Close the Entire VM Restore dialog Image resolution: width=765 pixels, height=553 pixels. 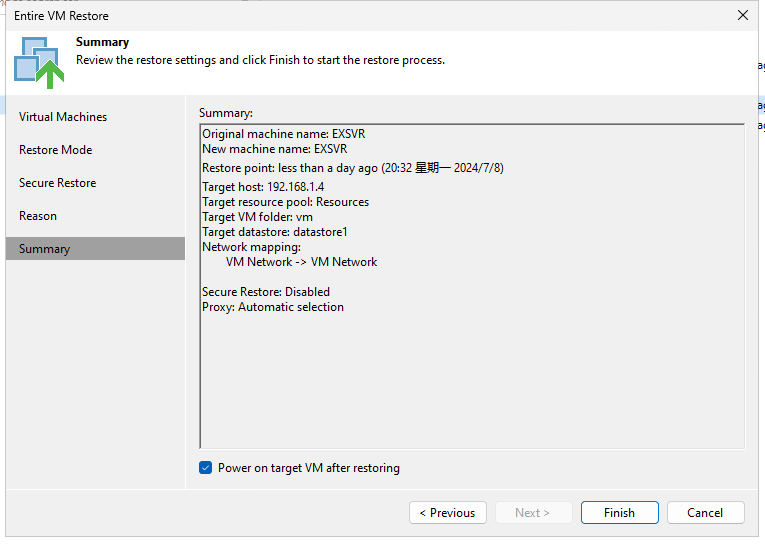point(743,16)
